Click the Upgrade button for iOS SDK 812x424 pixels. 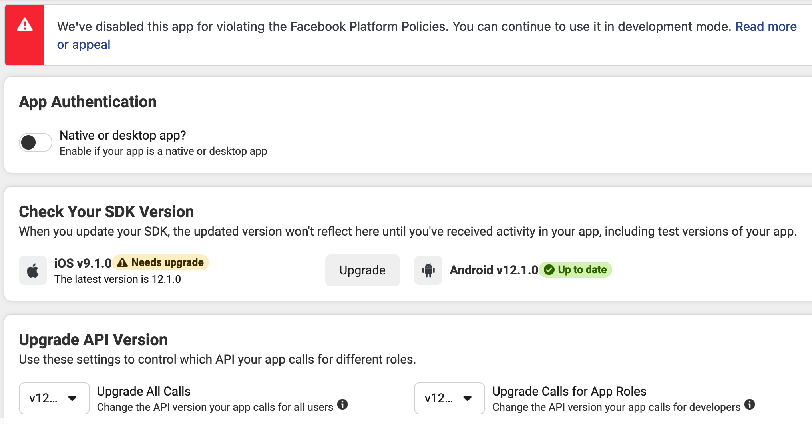click(362, 270)
